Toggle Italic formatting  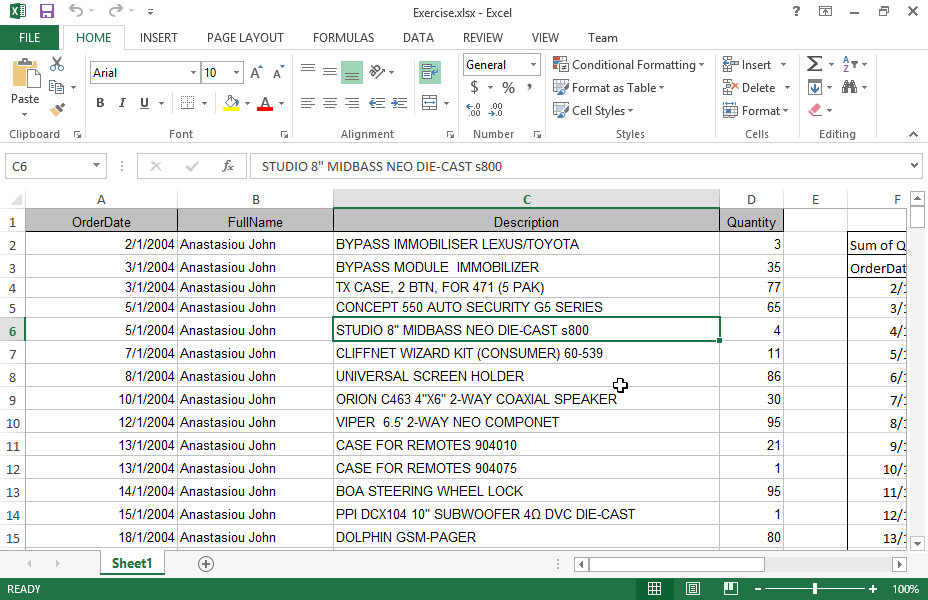[123, 103]
